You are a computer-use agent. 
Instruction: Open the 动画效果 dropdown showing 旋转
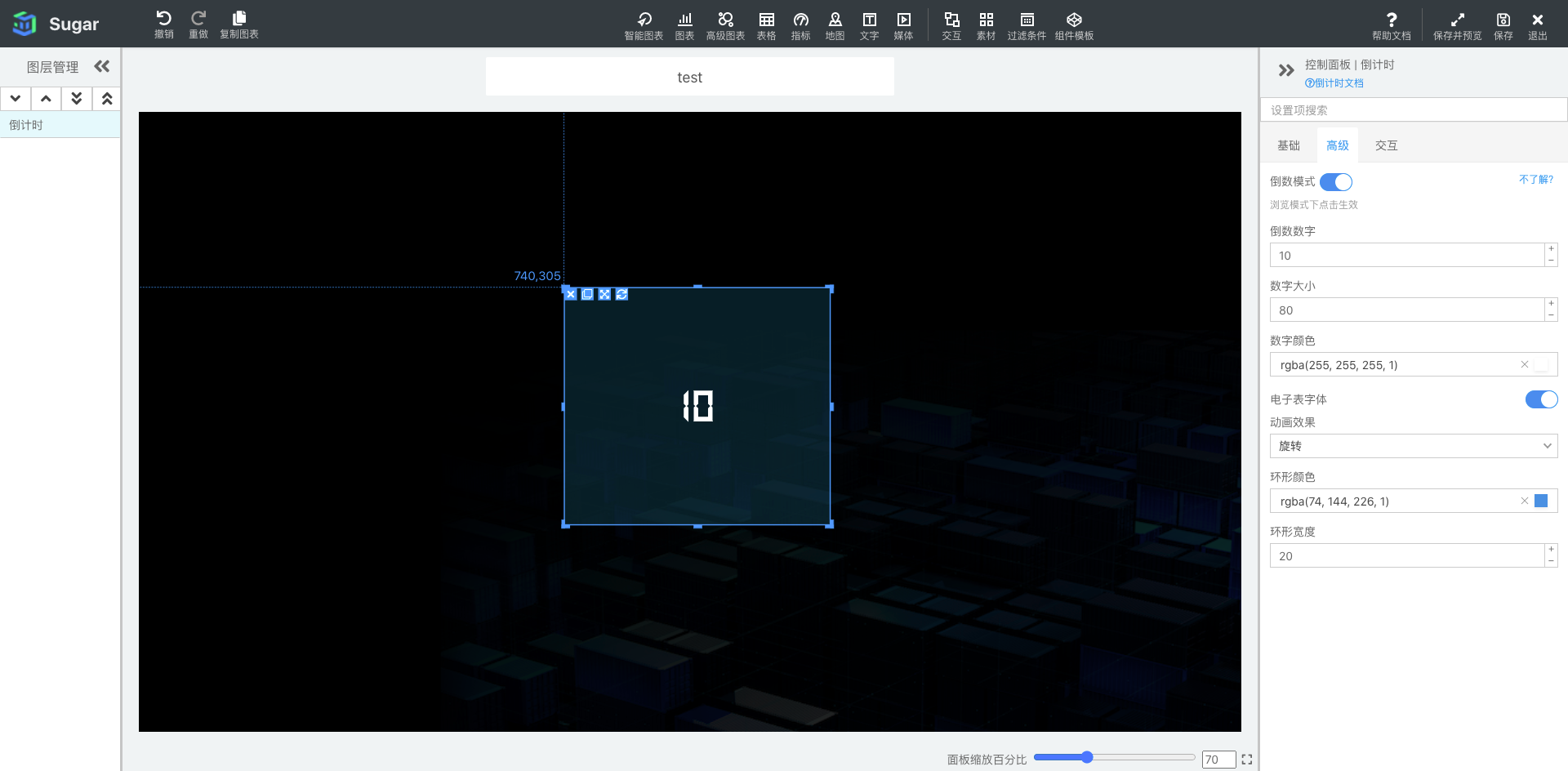coord(1414,446)
